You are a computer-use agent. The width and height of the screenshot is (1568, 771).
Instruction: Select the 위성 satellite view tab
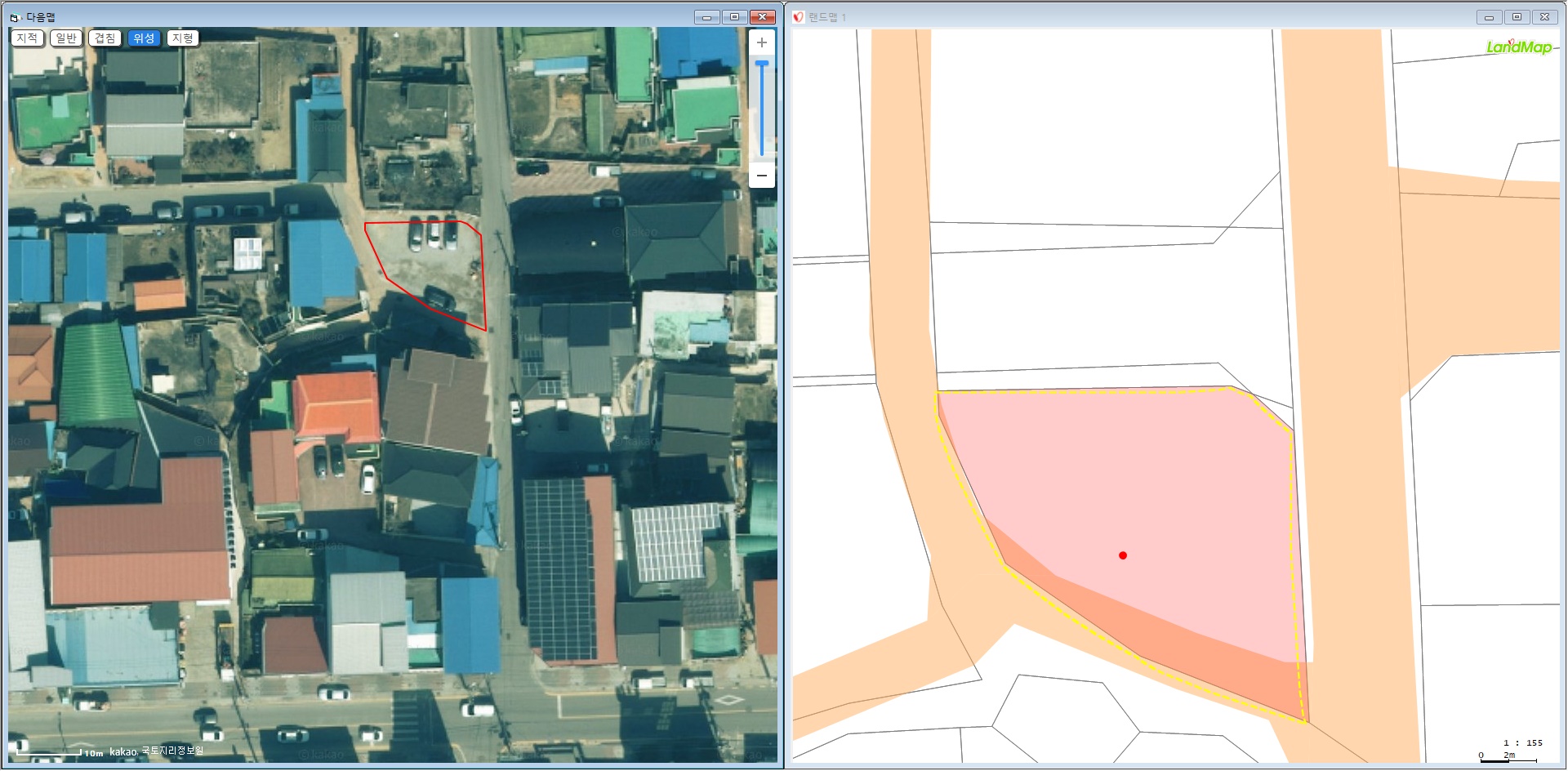pyautogui.click(x=144, y=38)
